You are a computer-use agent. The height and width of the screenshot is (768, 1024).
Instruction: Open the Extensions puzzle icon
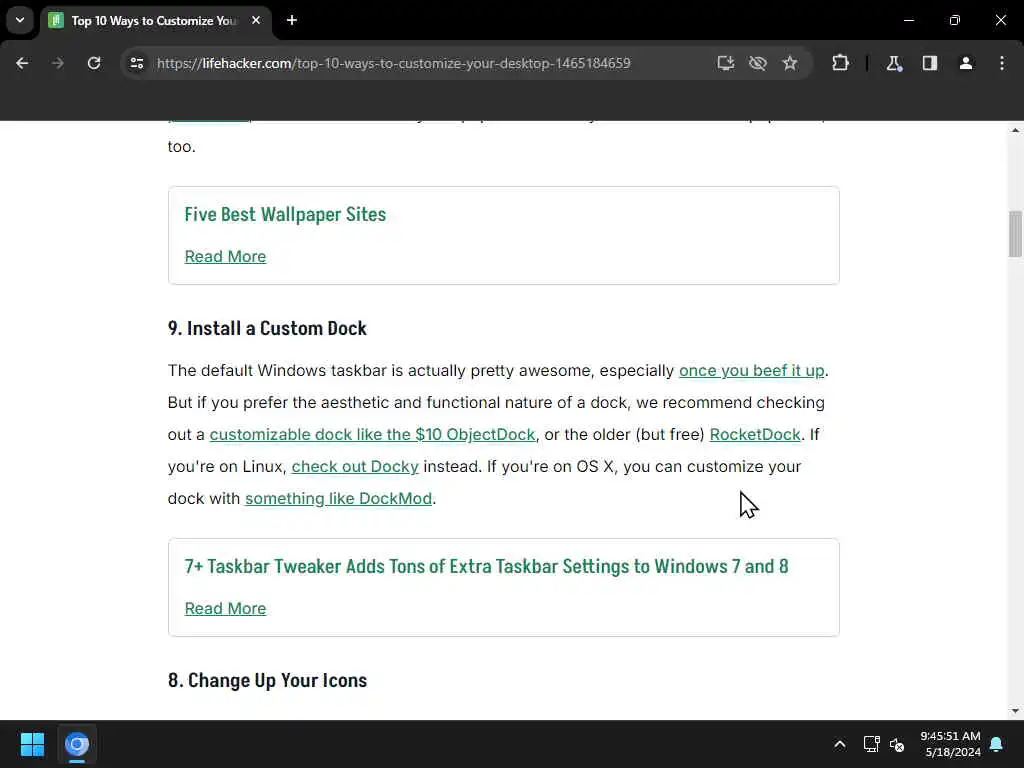tap(840, 63)
